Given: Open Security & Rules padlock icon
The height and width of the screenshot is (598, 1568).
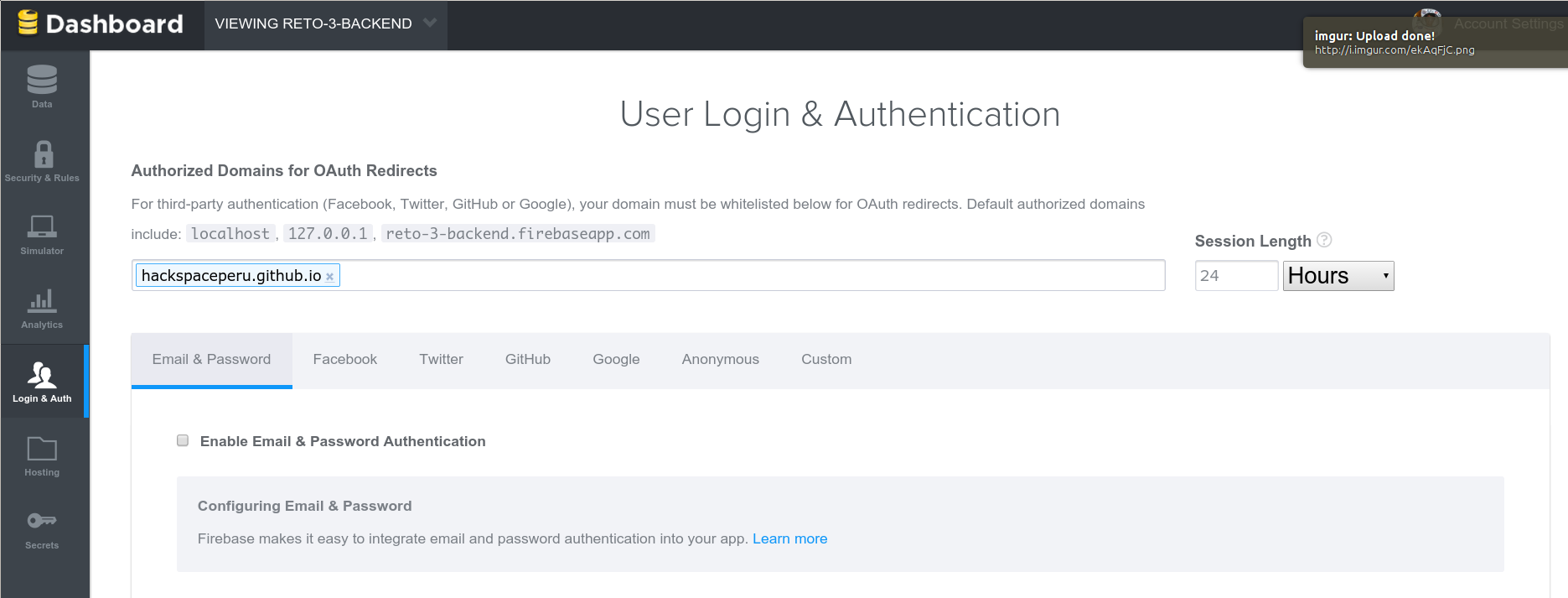Looking at the screenshot, I should pos(44,154).
